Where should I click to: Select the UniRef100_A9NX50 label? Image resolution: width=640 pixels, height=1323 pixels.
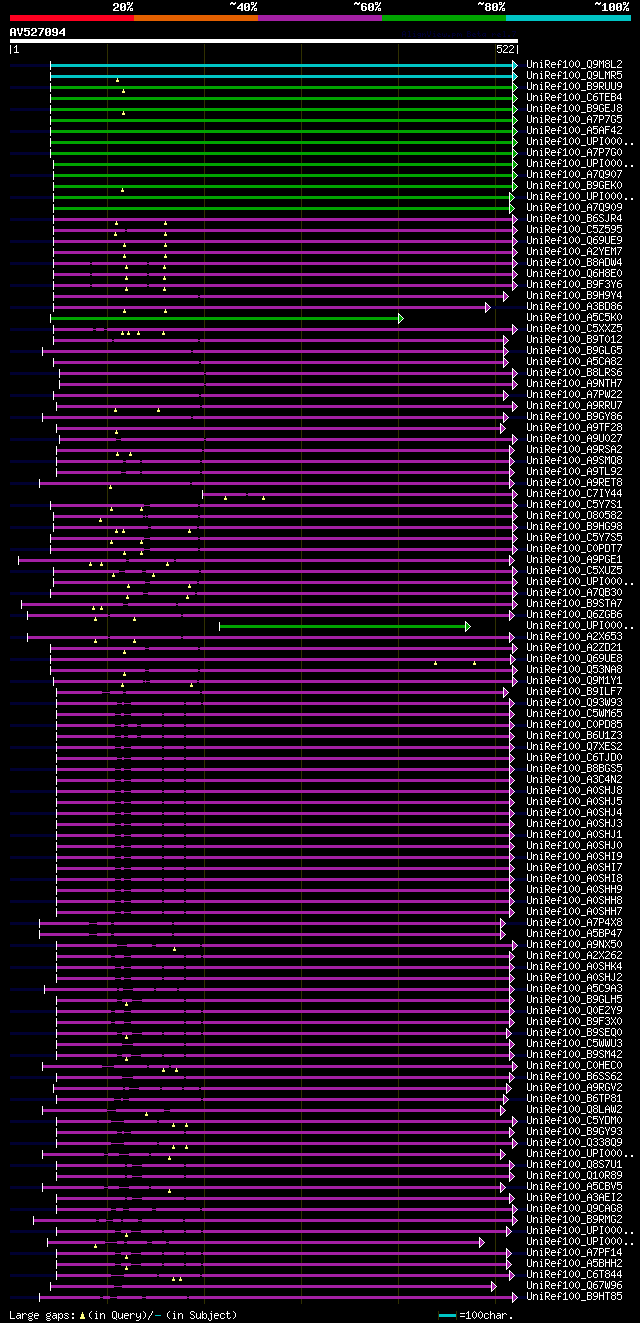click(x=574, y=945)
